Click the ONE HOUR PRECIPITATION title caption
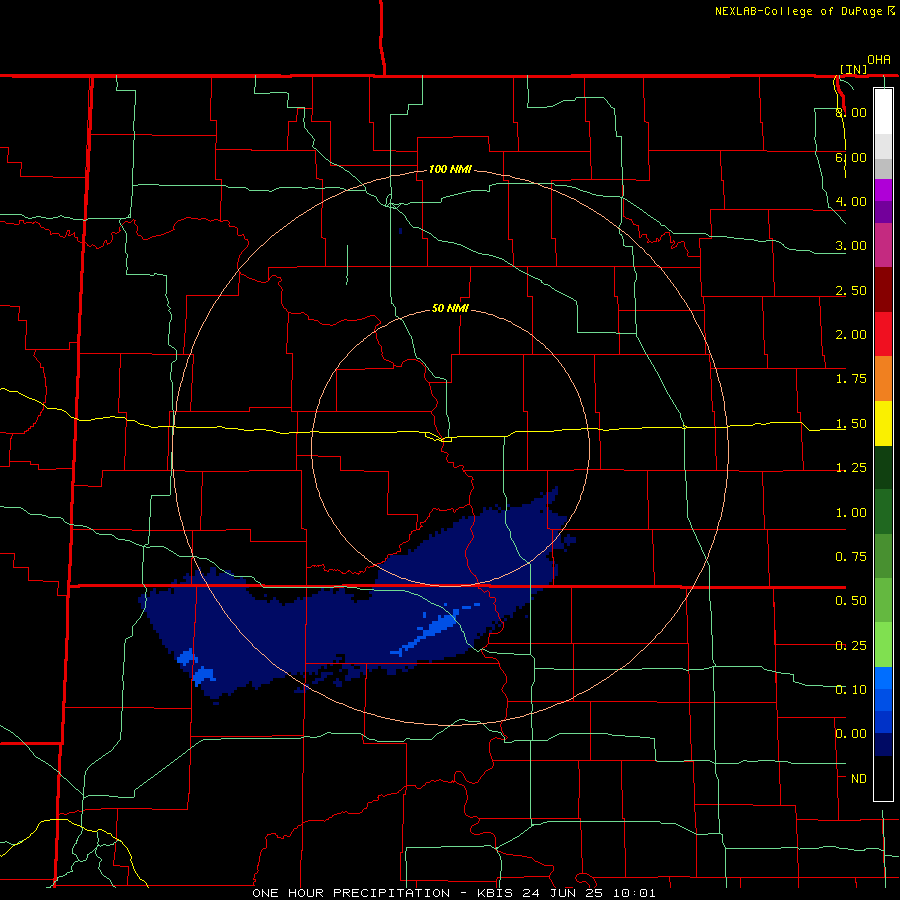Image resolution: width=900 pixels, height=900 pixels. pos(351,893)
